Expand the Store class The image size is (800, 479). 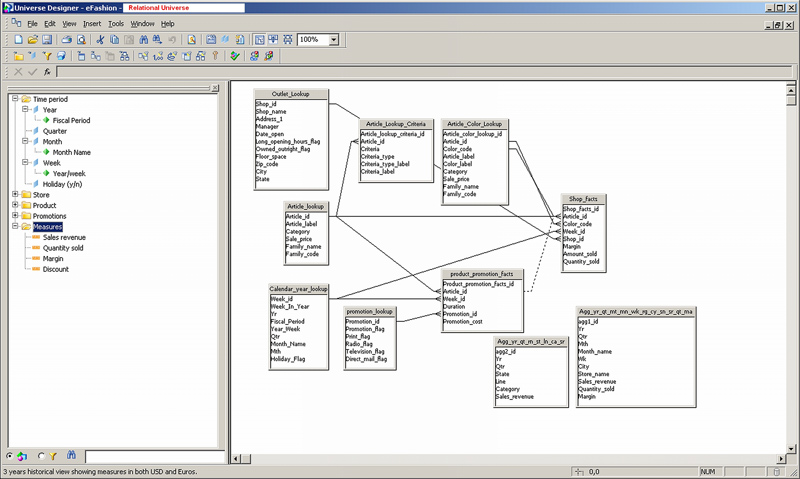point(15,194)
